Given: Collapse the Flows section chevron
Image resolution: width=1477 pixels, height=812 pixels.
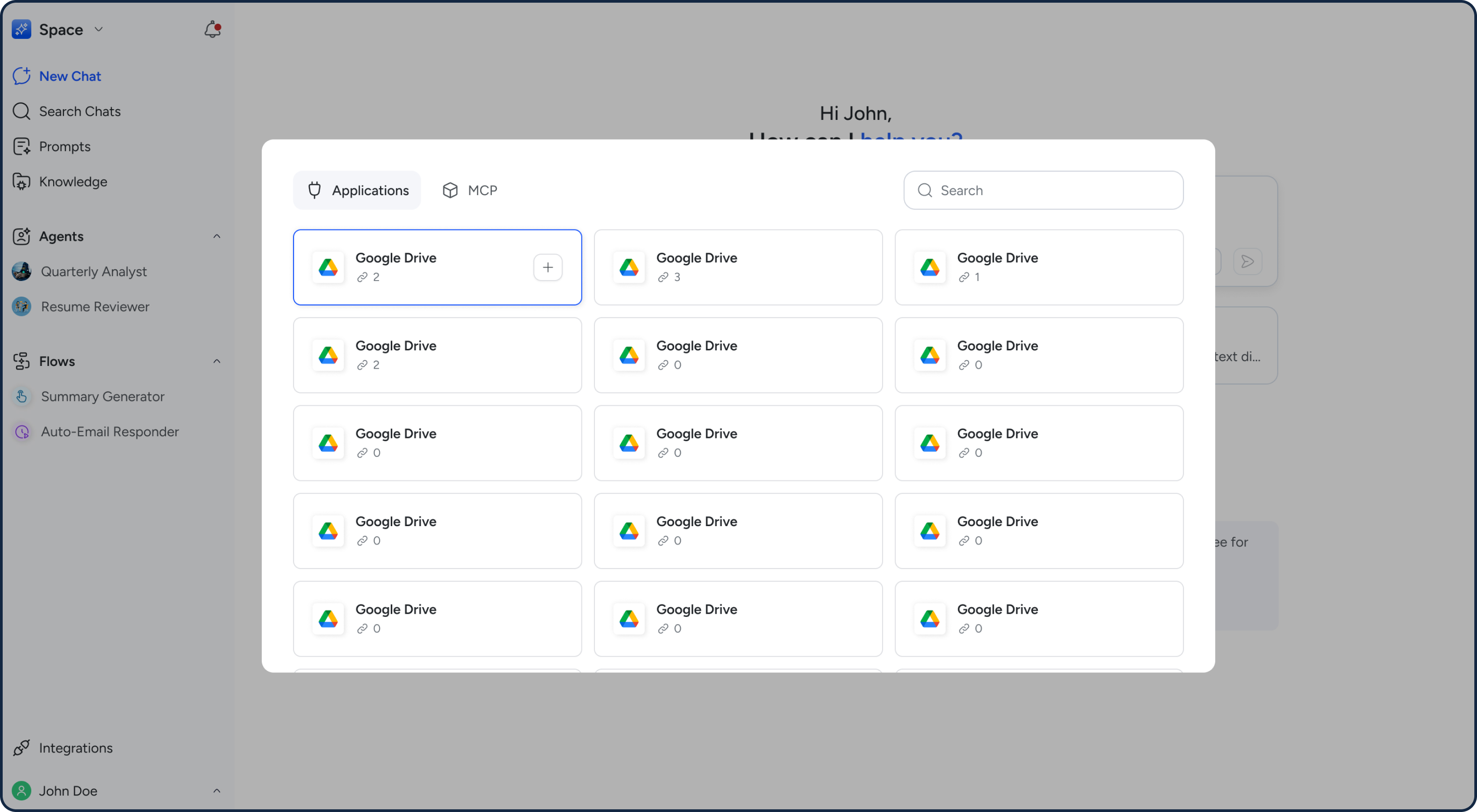Looking at the screenshot, I should click(217, 361).
